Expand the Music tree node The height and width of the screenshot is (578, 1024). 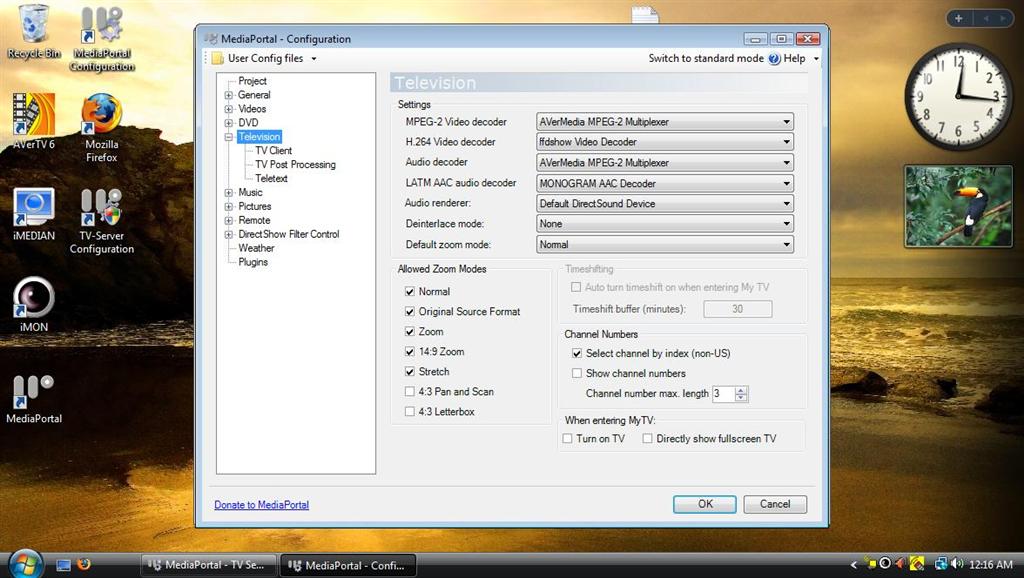click(229, 193)
